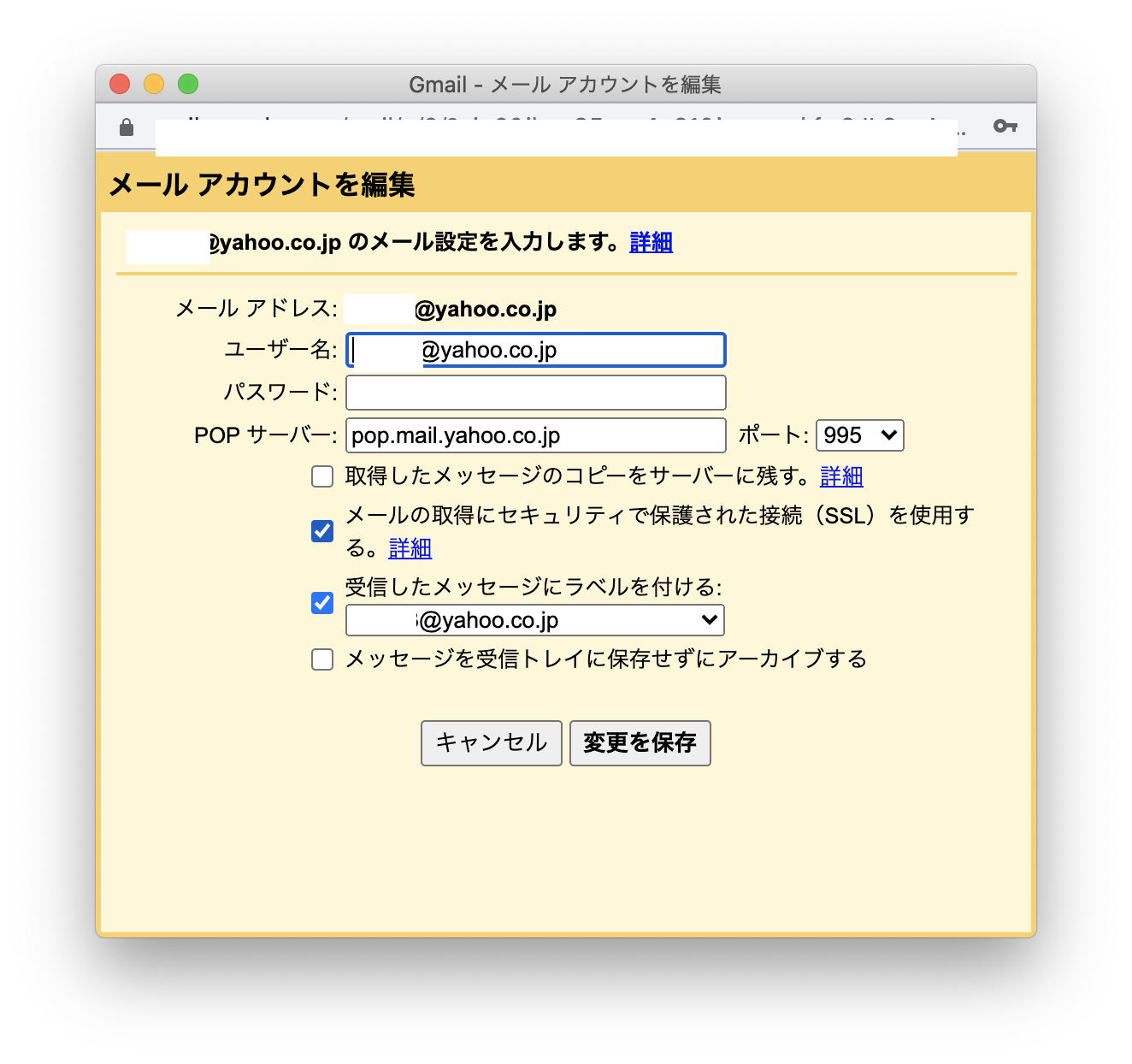
Task: Close the Gmail edit account window
Action: click(120, 84)
